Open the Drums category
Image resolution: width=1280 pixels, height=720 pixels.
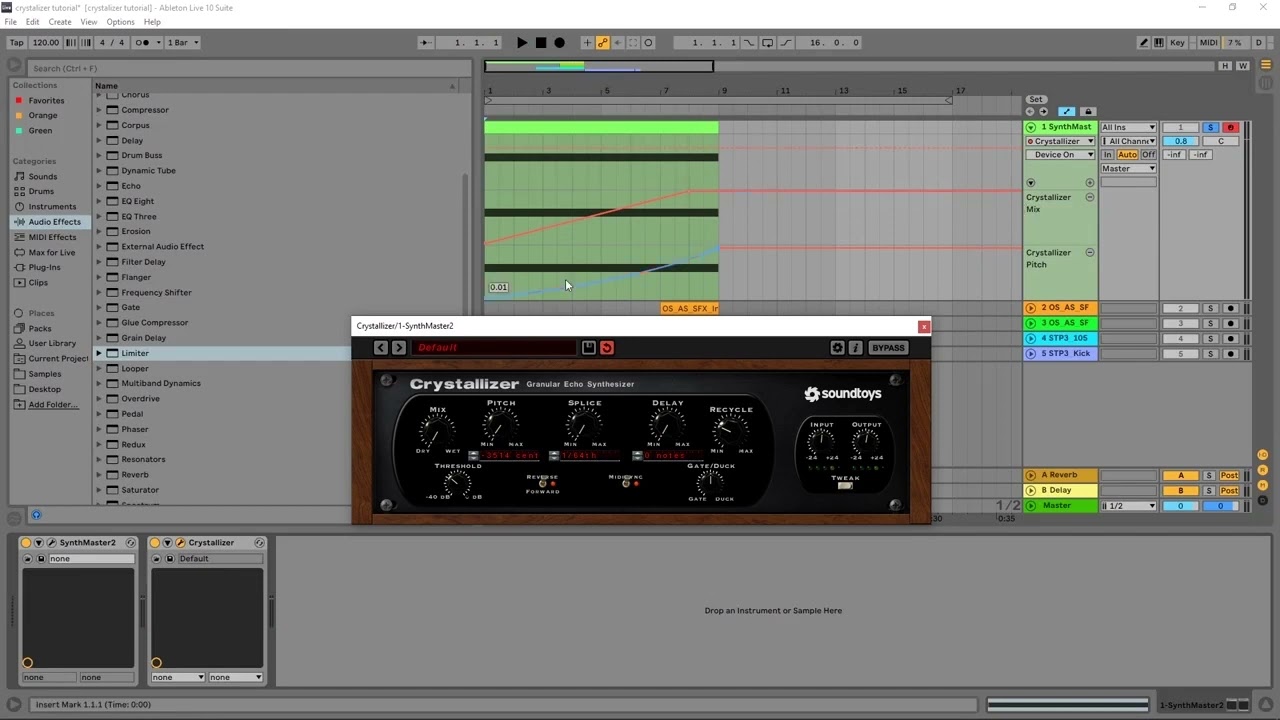click(x=41, y=191)
